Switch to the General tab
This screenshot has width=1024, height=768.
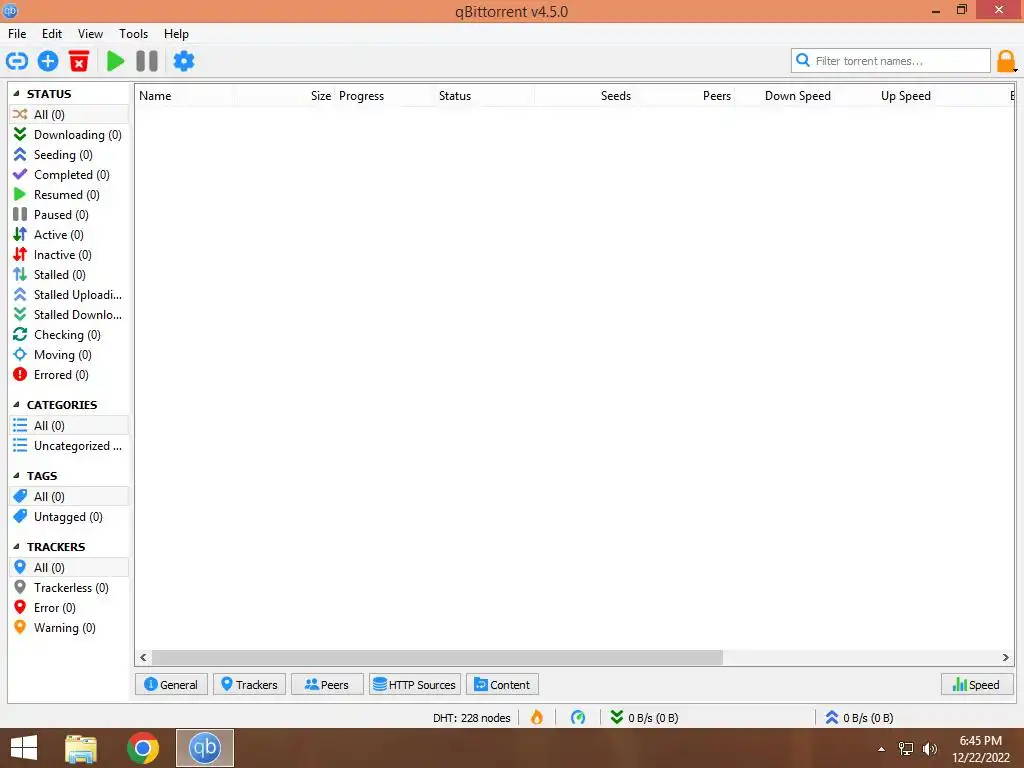pyautogui.click(x=171, y=684)
